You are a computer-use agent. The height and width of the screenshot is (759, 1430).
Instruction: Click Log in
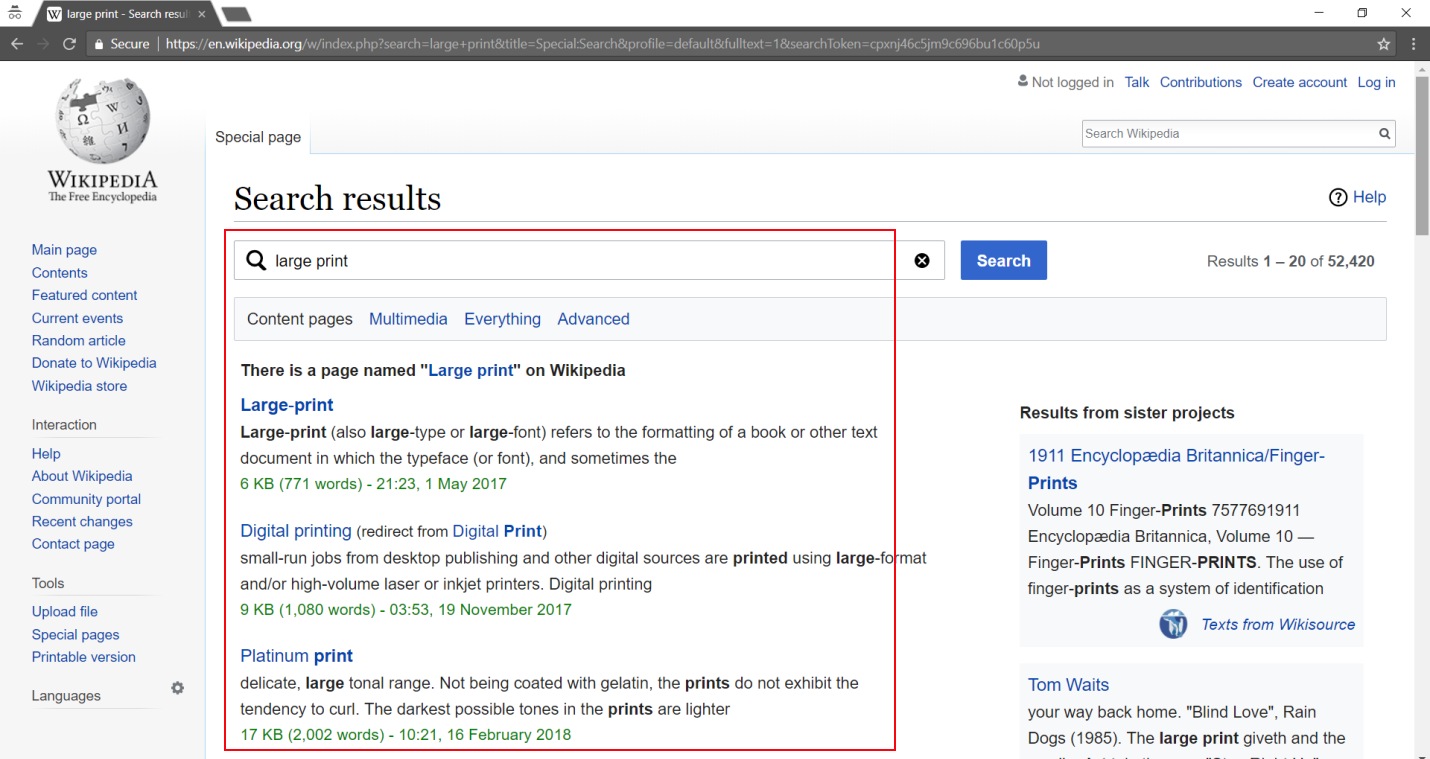click(x=1376, y=82)
